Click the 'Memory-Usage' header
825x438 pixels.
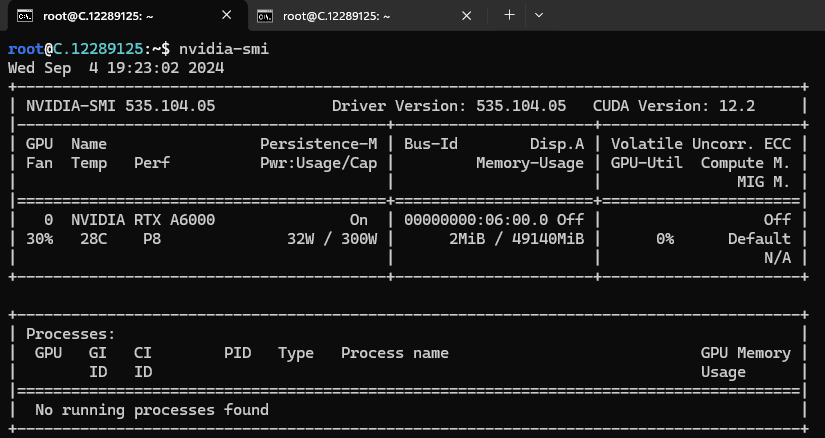(530, 163)
